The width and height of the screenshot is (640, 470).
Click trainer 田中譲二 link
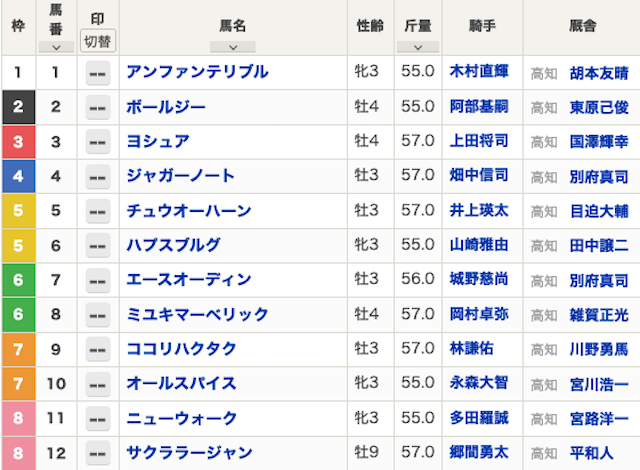click(x=599, y=246)
